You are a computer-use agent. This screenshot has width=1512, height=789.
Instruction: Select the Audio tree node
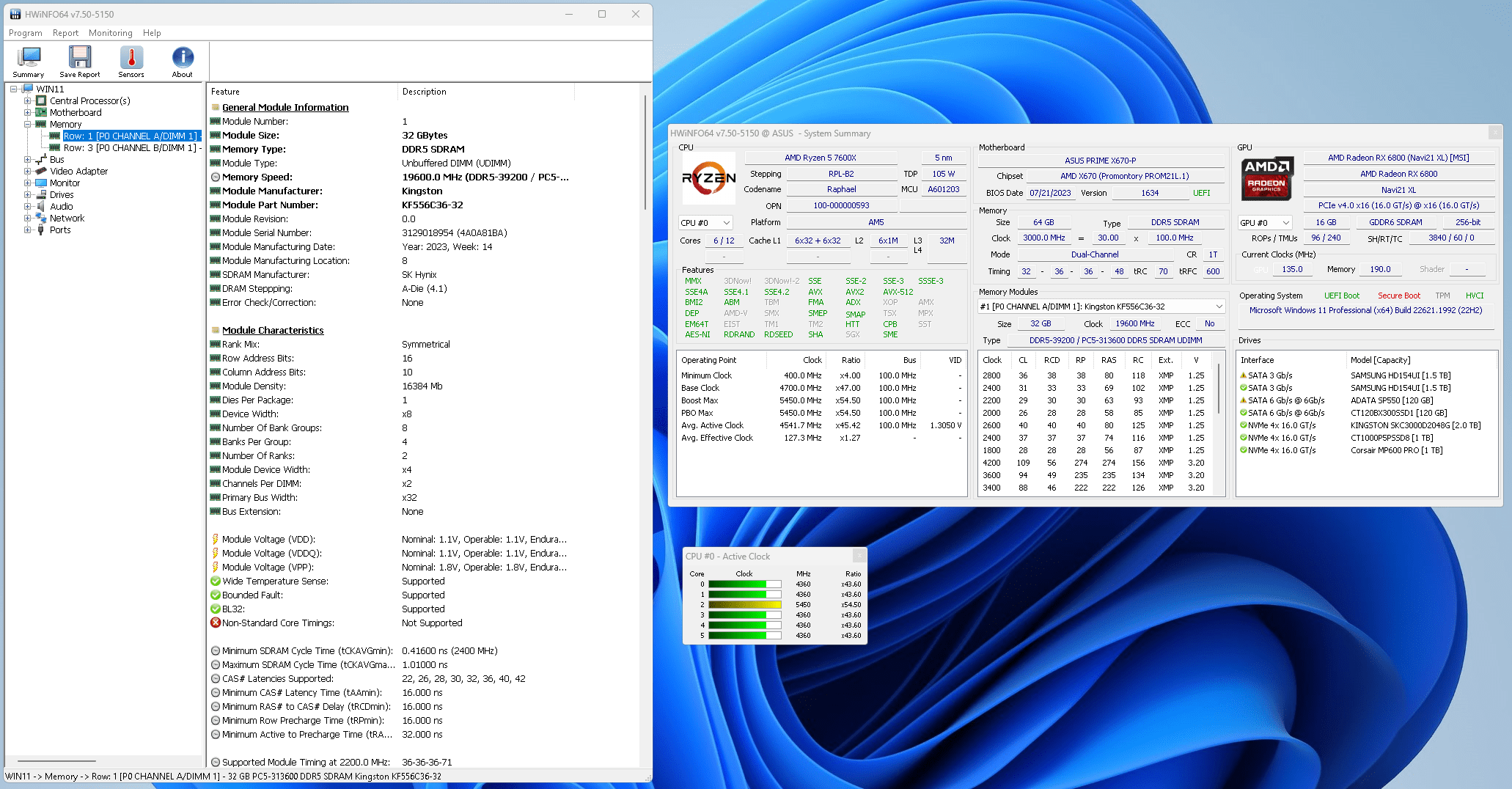pyautogui.click(x=61, y=206)
